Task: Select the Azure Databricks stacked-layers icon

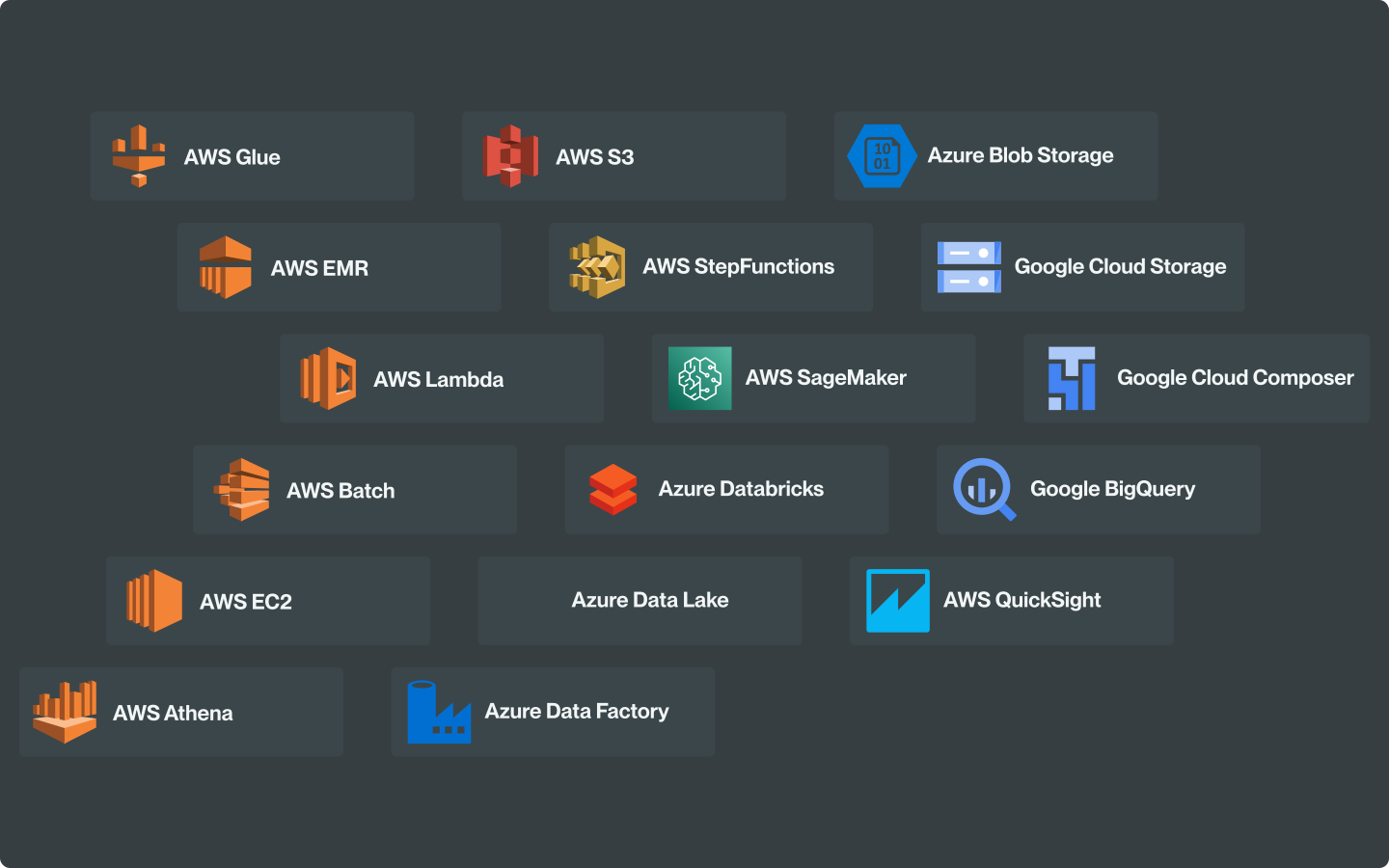Action: pyautogui.click(x=613, y=489)
